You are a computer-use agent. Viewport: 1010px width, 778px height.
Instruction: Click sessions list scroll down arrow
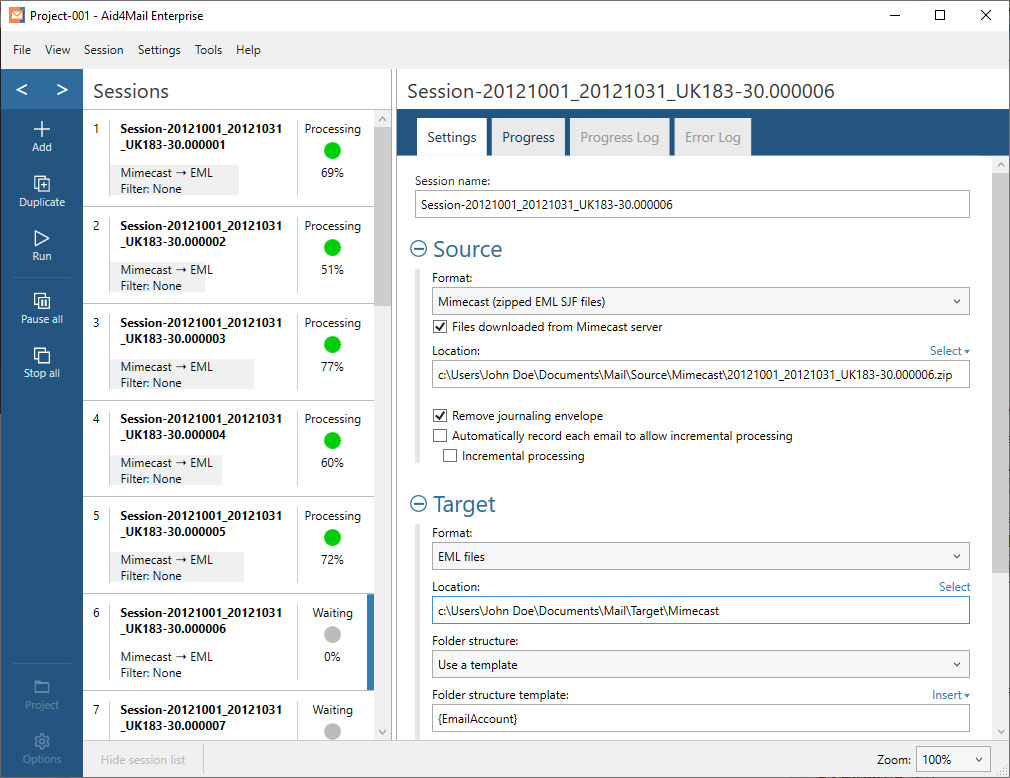coord(383,732)
